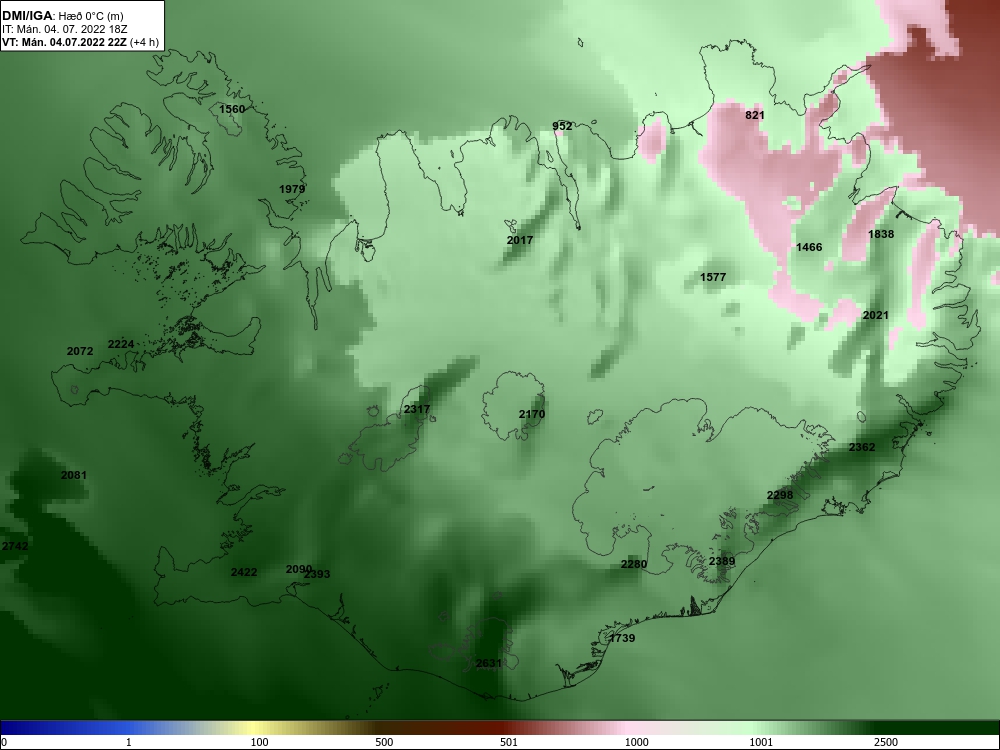
Task: Click the 500 legend label
Action: 384,742
